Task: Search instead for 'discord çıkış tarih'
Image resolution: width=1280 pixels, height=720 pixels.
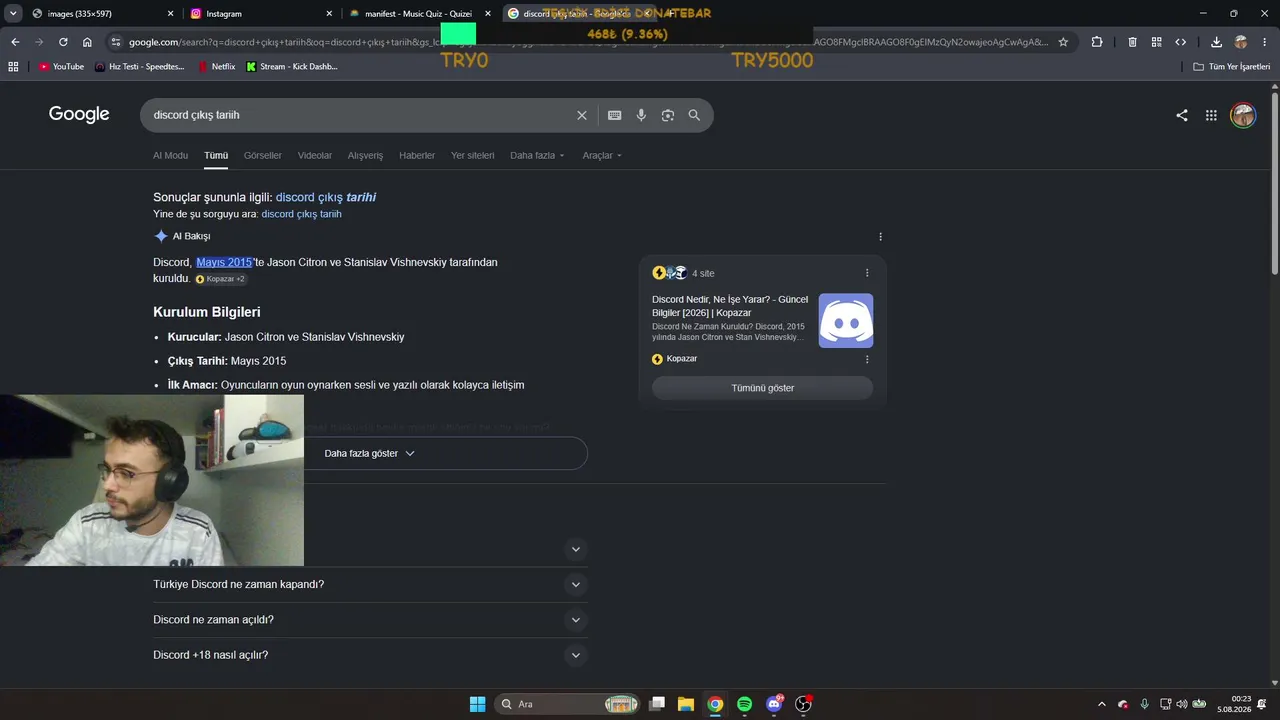Action: click(301, 214)
